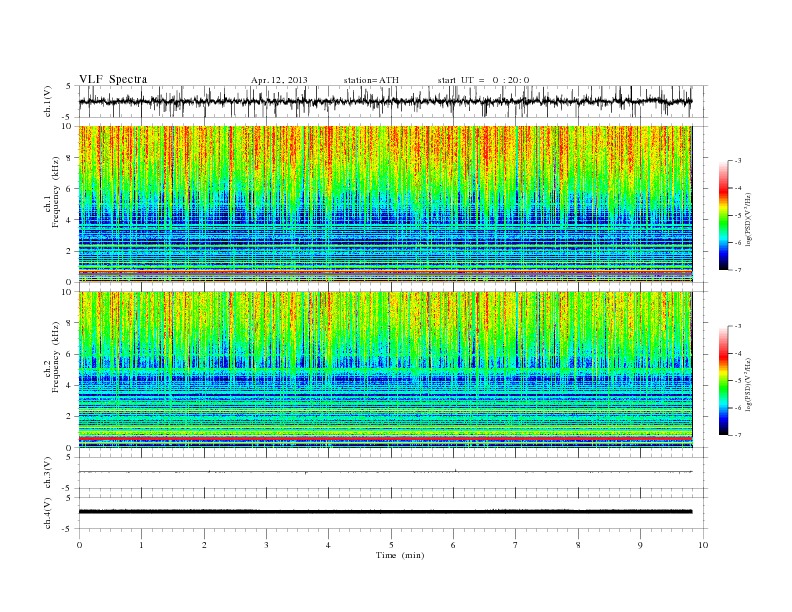
Task: Click the ch.1 "Frequency (kHz)" axis label
Action: 56,192
